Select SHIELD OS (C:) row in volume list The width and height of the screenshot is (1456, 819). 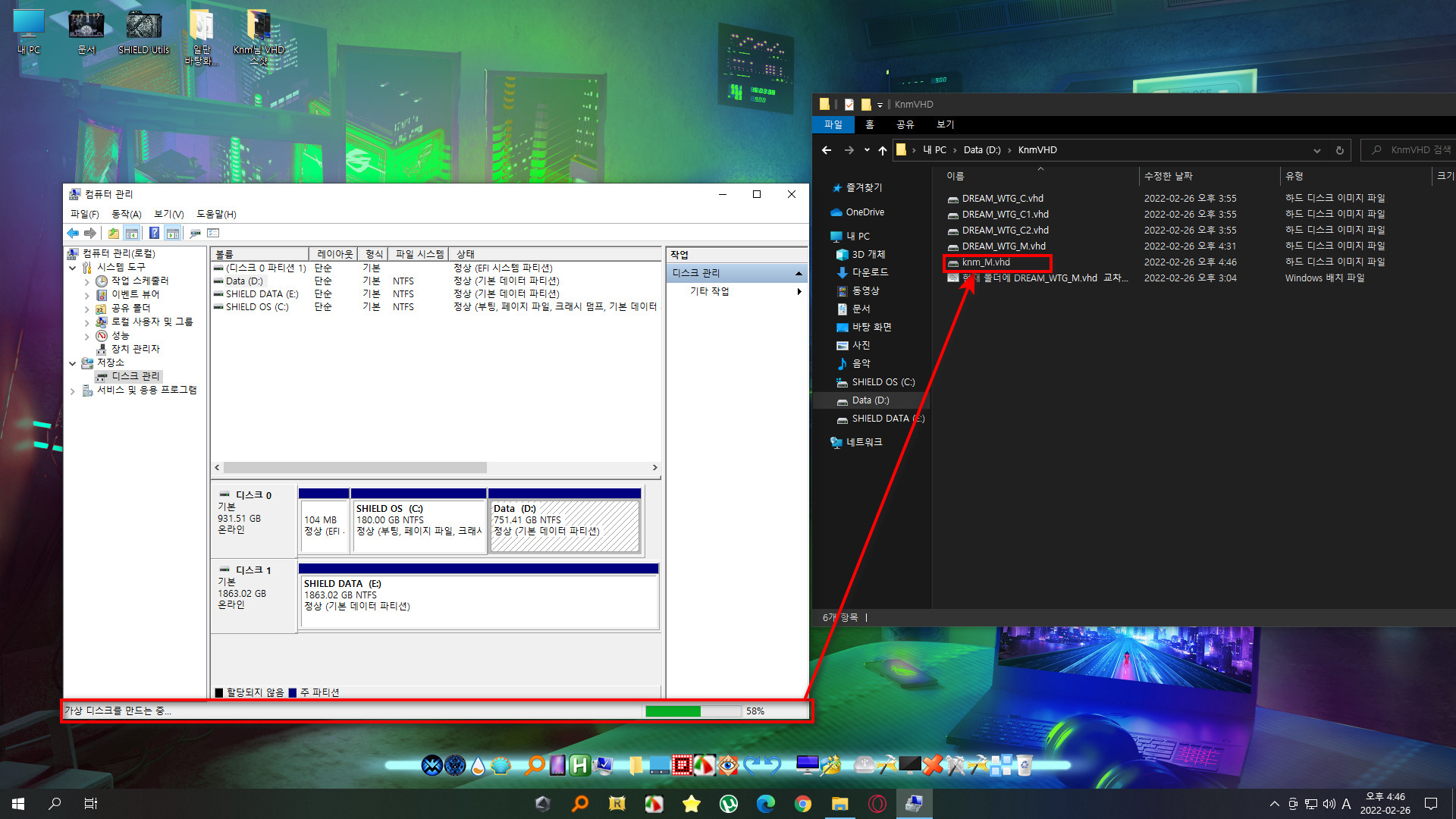click(436, 307)
